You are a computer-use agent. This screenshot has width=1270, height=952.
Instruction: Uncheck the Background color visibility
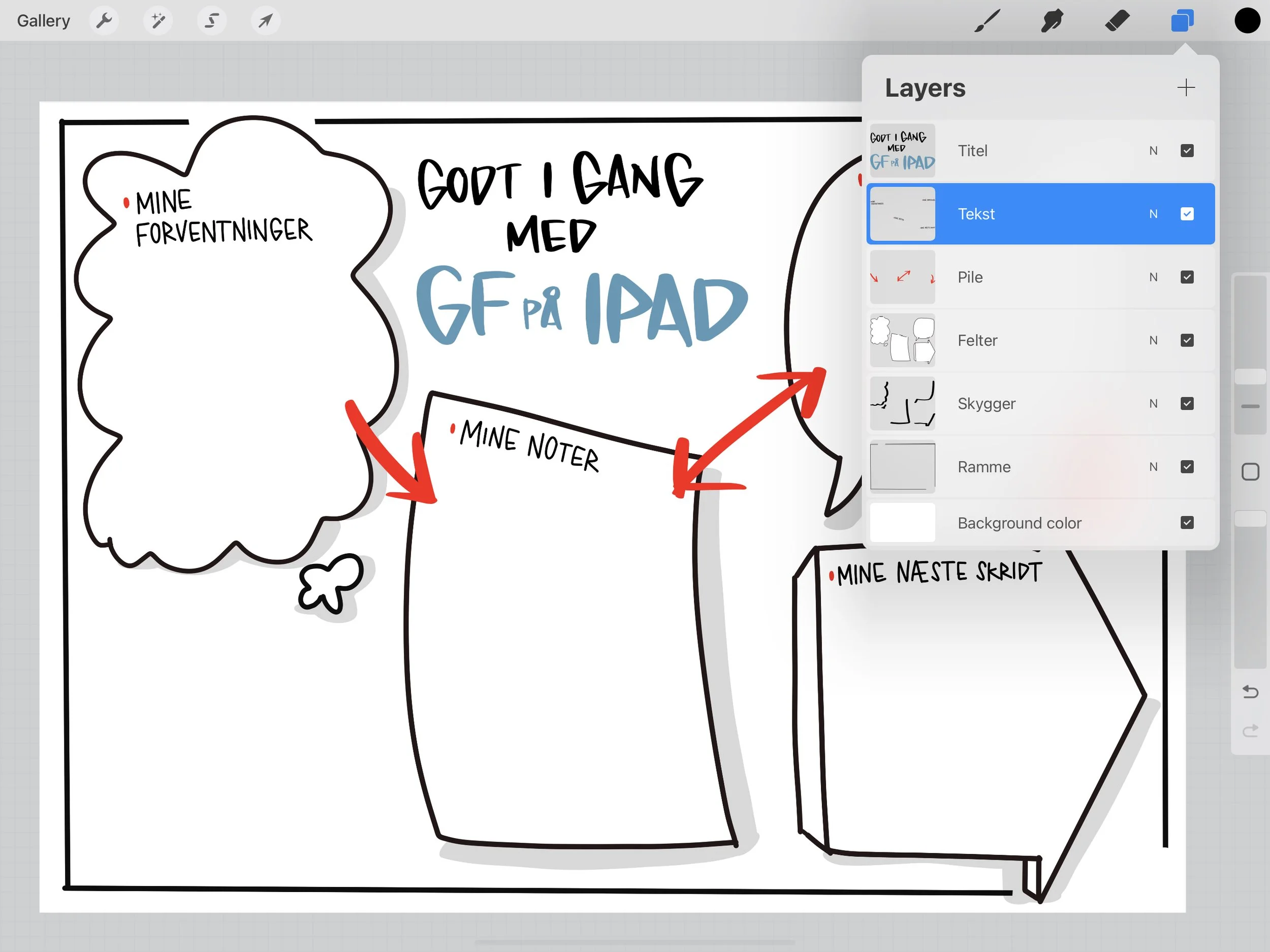1187,523
